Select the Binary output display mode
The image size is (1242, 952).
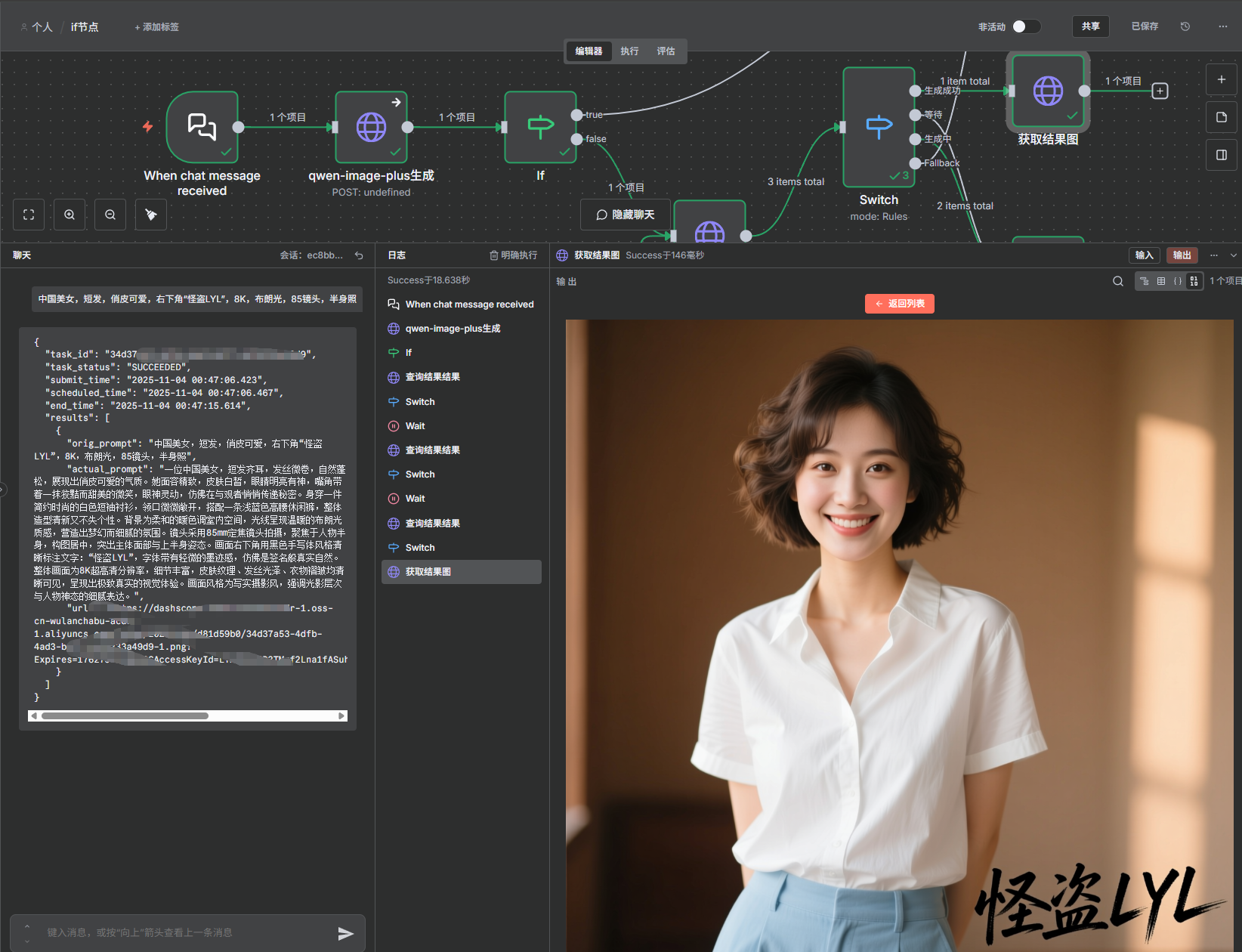(1194, 281)
